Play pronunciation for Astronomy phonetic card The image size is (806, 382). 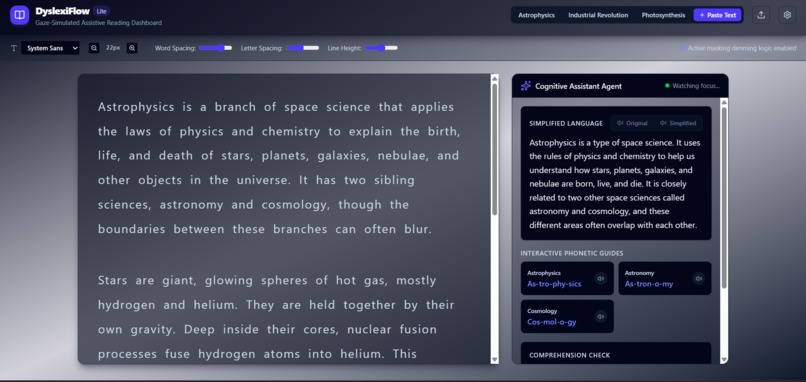[x=698, y=278]
